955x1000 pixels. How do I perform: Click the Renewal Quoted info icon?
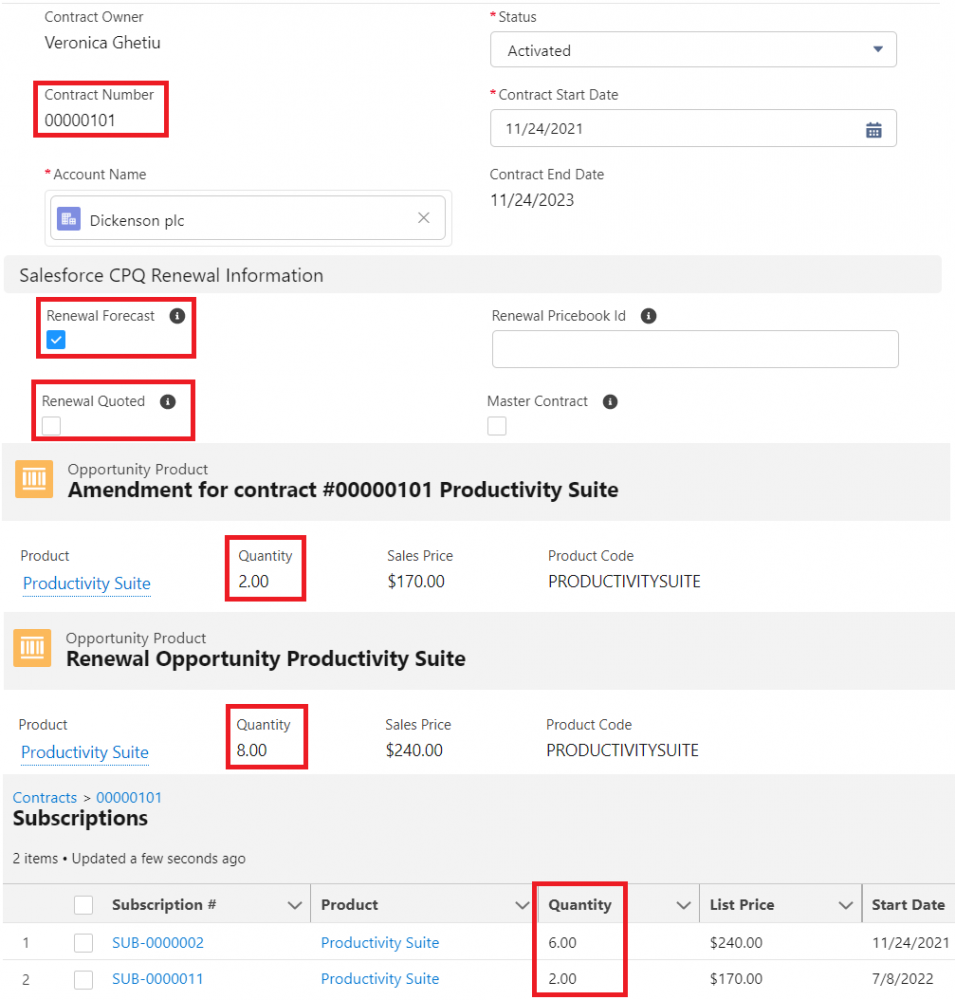pyautogui.click(x=168, y=402)
